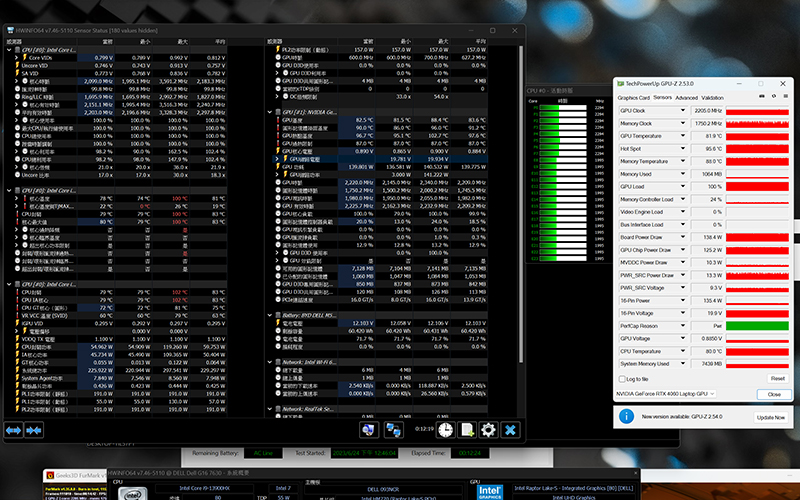Click the Intel CPU logo in the system summary window
The height and width of the screenshot is (500, 800).
tap(133, 493)
